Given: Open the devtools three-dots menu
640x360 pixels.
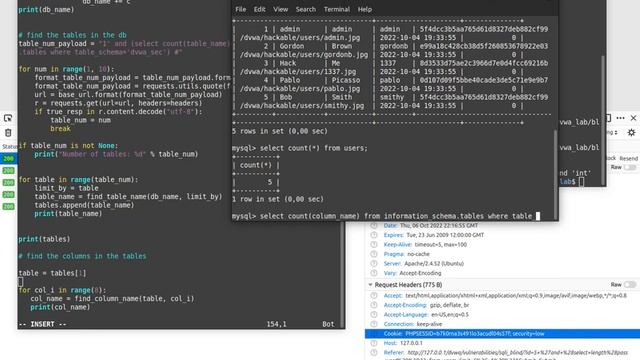Looking at the screenshot, I should point(620,118).
